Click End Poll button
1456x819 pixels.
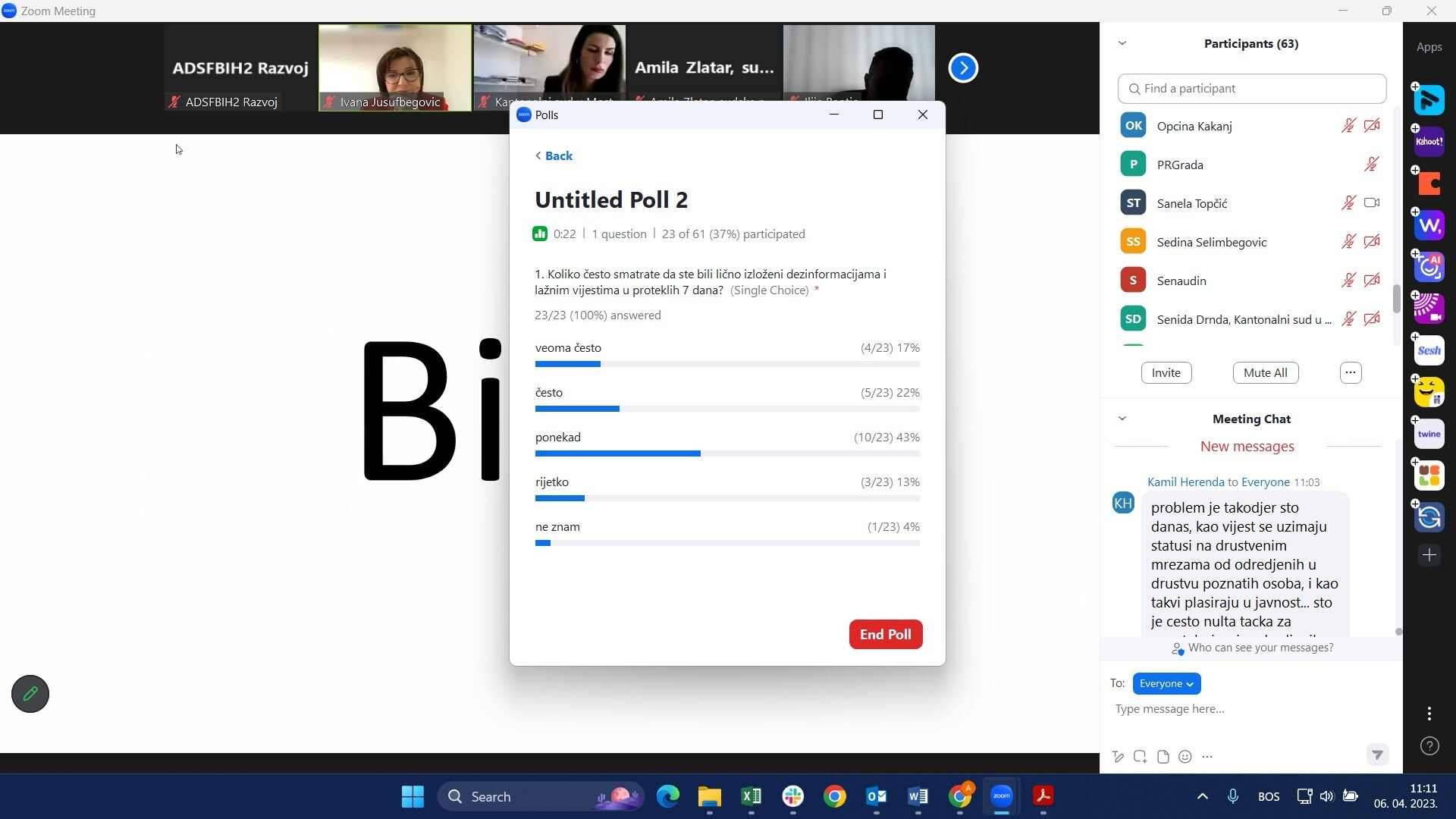(885, 635)
